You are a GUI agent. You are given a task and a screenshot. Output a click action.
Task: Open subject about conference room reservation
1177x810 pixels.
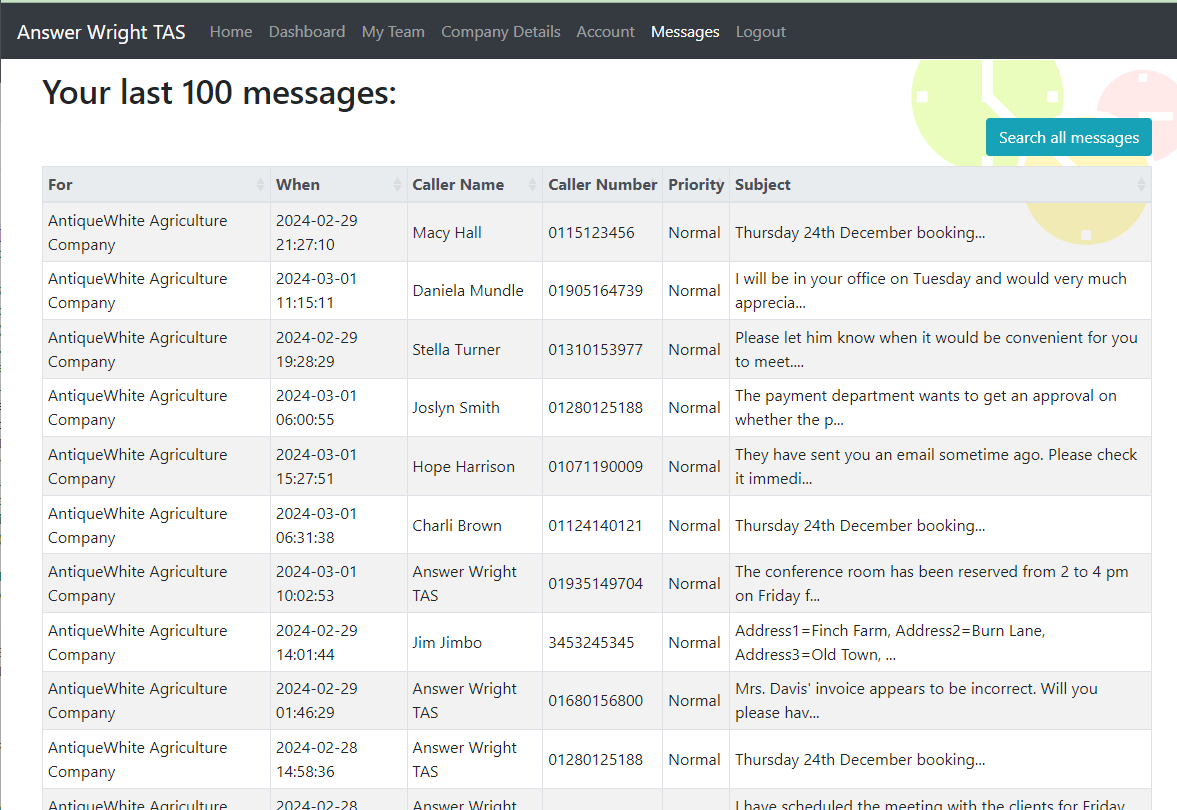[x=932, y=583]
